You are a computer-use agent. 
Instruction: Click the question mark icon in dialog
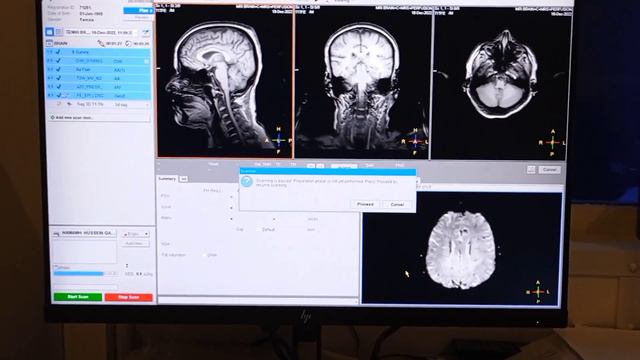coord(247,181)
